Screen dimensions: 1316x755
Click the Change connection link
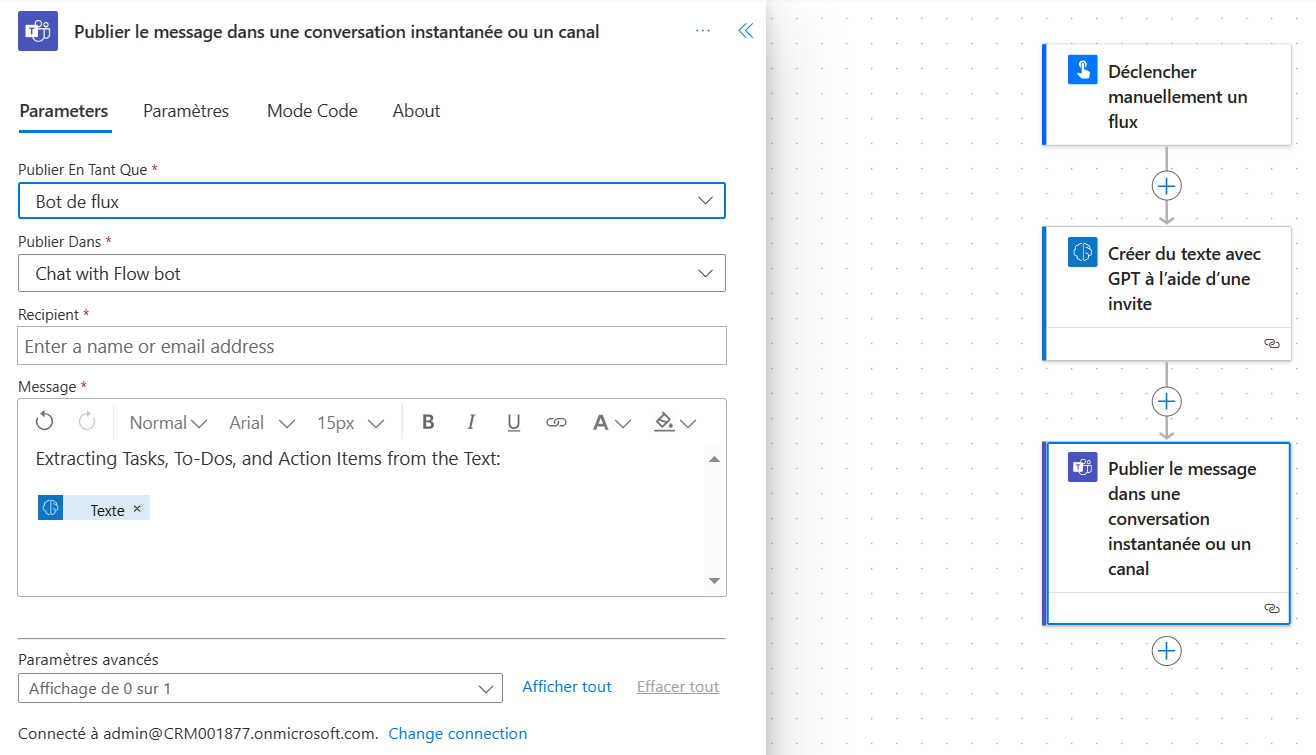point(458,733)
